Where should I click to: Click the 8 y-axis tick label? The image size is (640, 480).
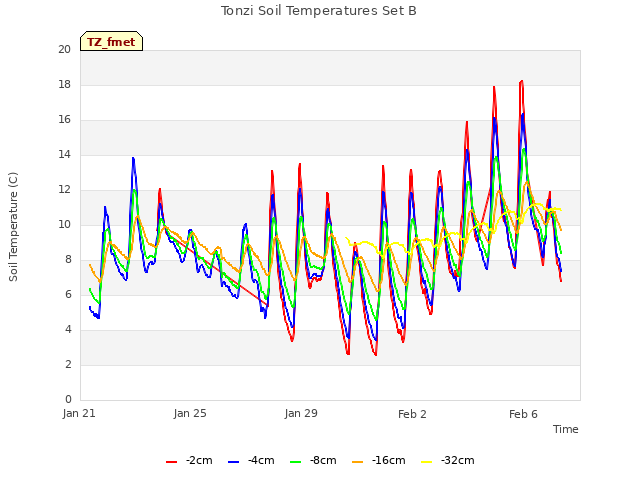tap(68, 260)
